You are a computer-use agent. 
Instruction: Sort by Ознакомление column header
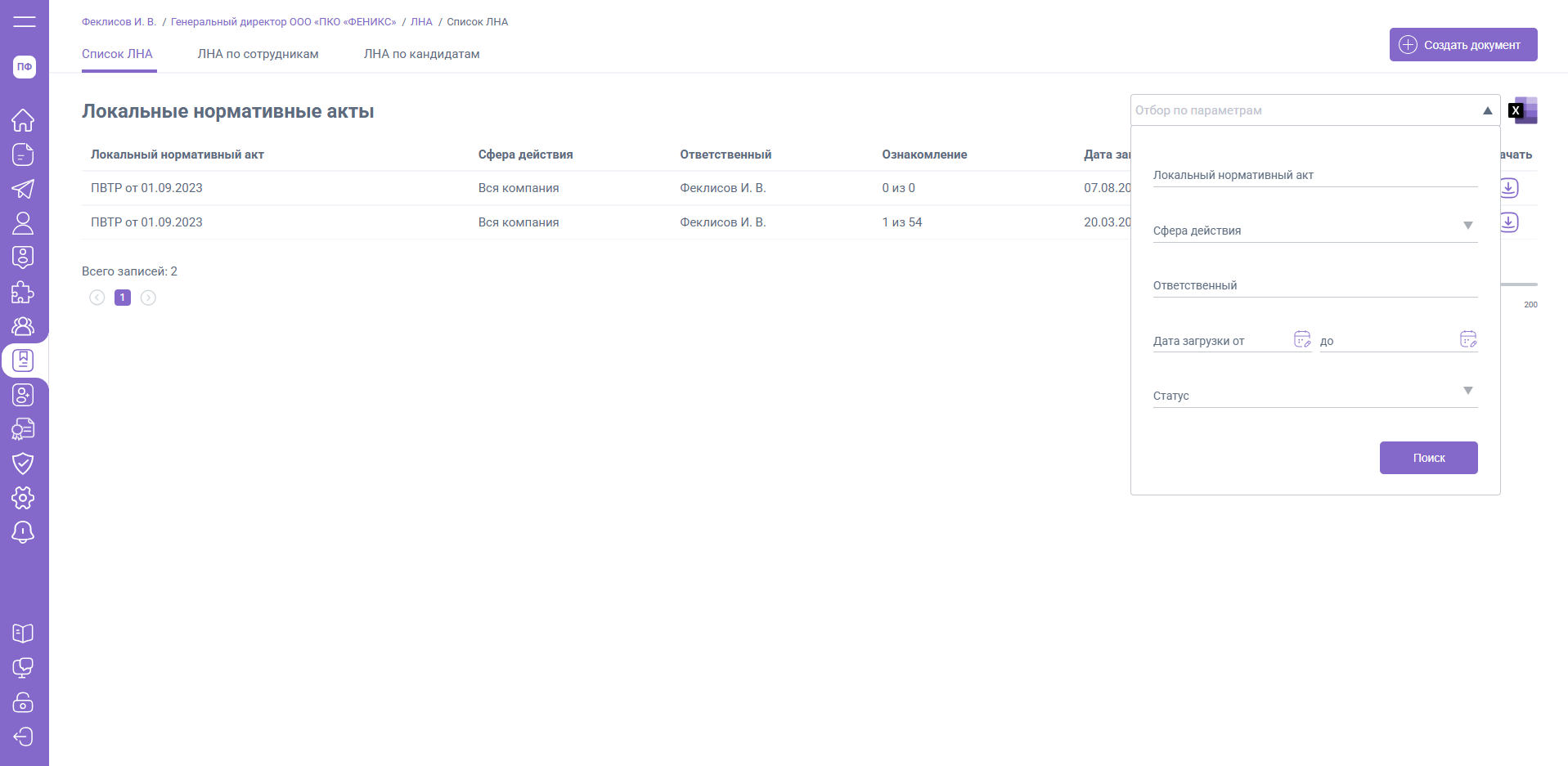pyautogui.click(x=924, y=155)
